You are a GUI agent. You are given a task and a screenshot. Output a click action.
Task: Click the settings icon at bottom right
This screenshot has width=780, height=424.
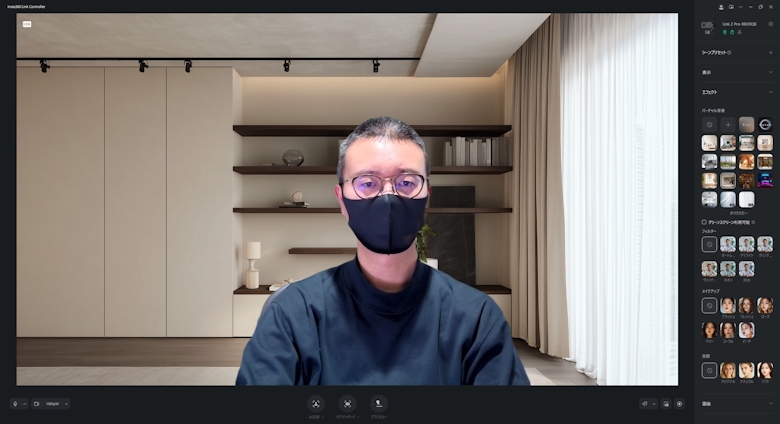pos(679,404)
